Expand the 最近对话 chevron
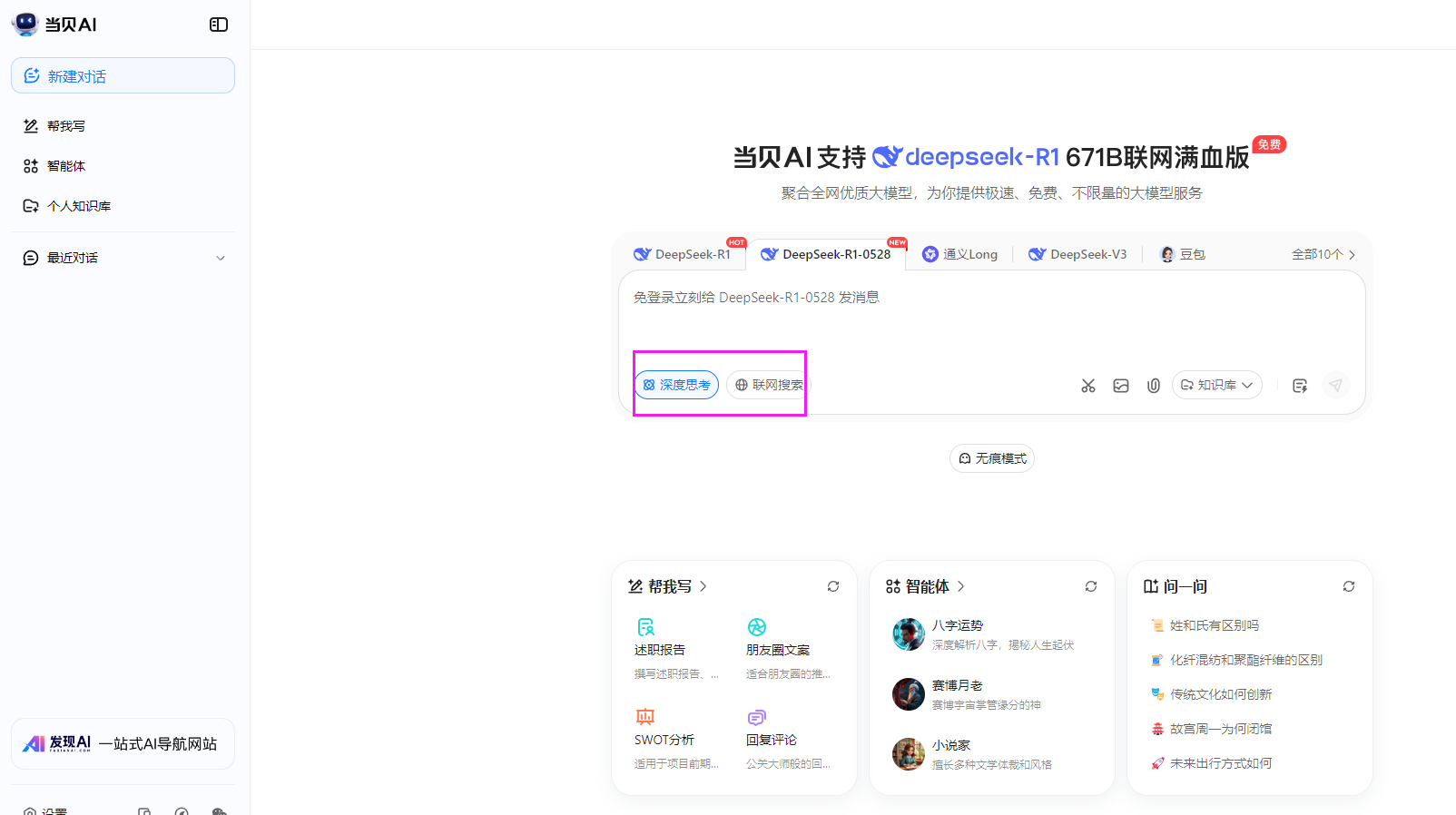This screenshot has height=815, width=1456. 221,258
